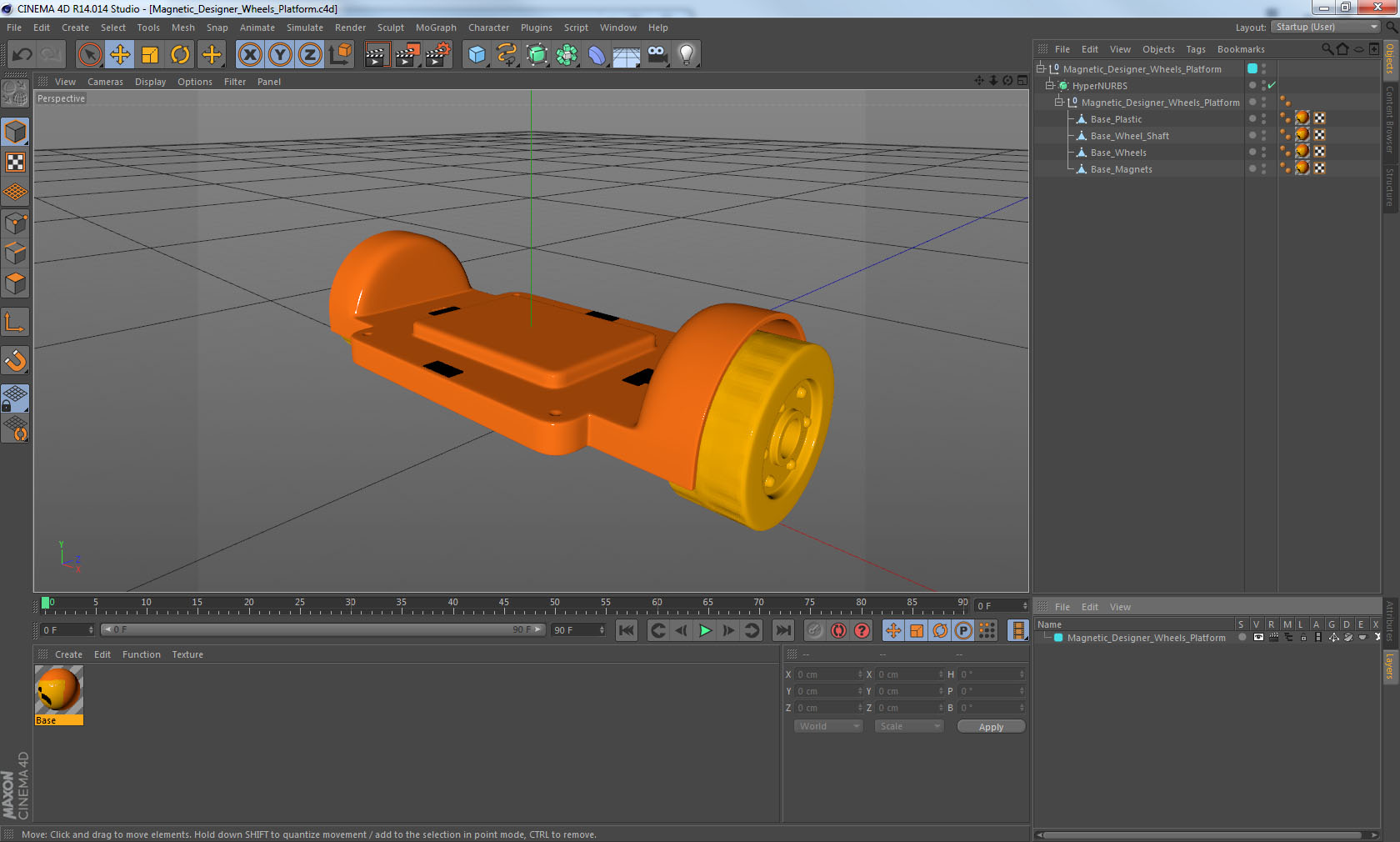
Task: Open the World coordinate dropdown
Action: (828, 726)
